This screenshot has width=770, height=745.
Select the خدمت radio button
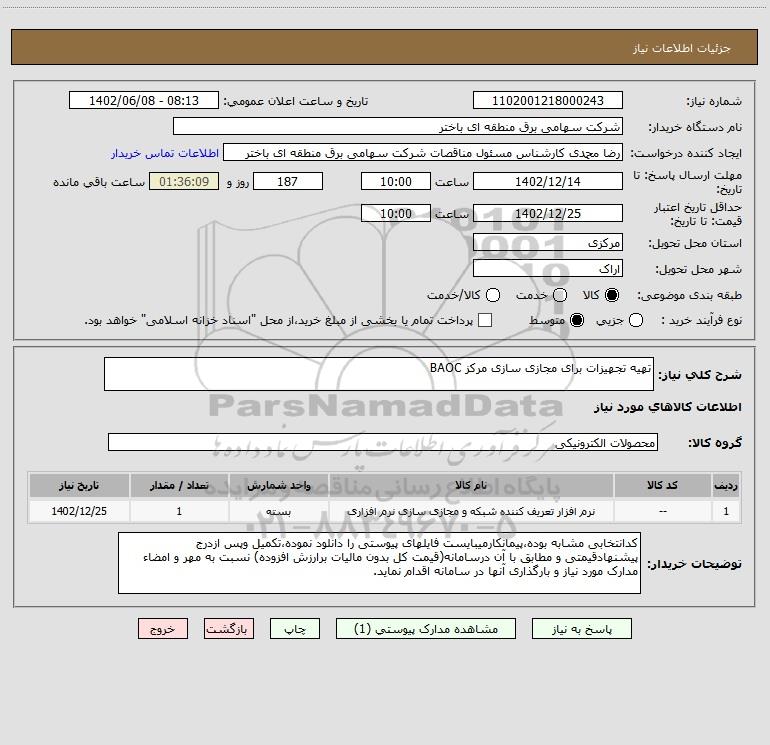[x=560, y=295]
